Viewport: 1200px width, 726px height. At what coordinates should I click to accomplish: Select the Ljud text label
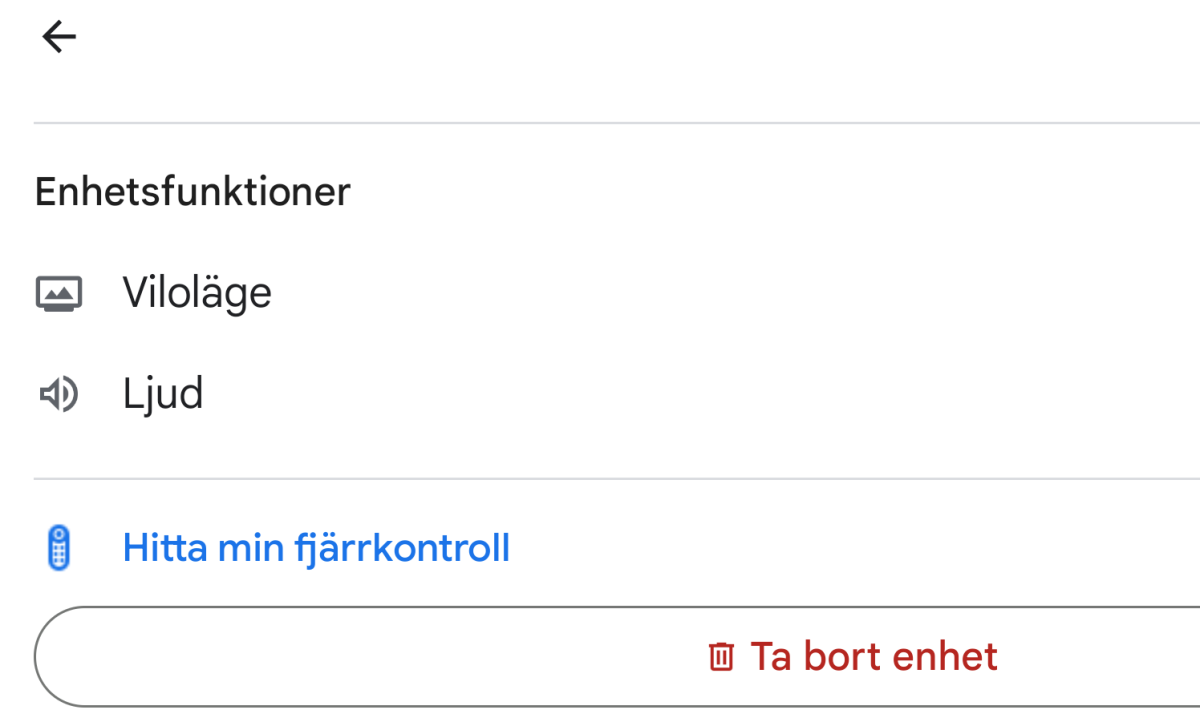tap(163, 395)
